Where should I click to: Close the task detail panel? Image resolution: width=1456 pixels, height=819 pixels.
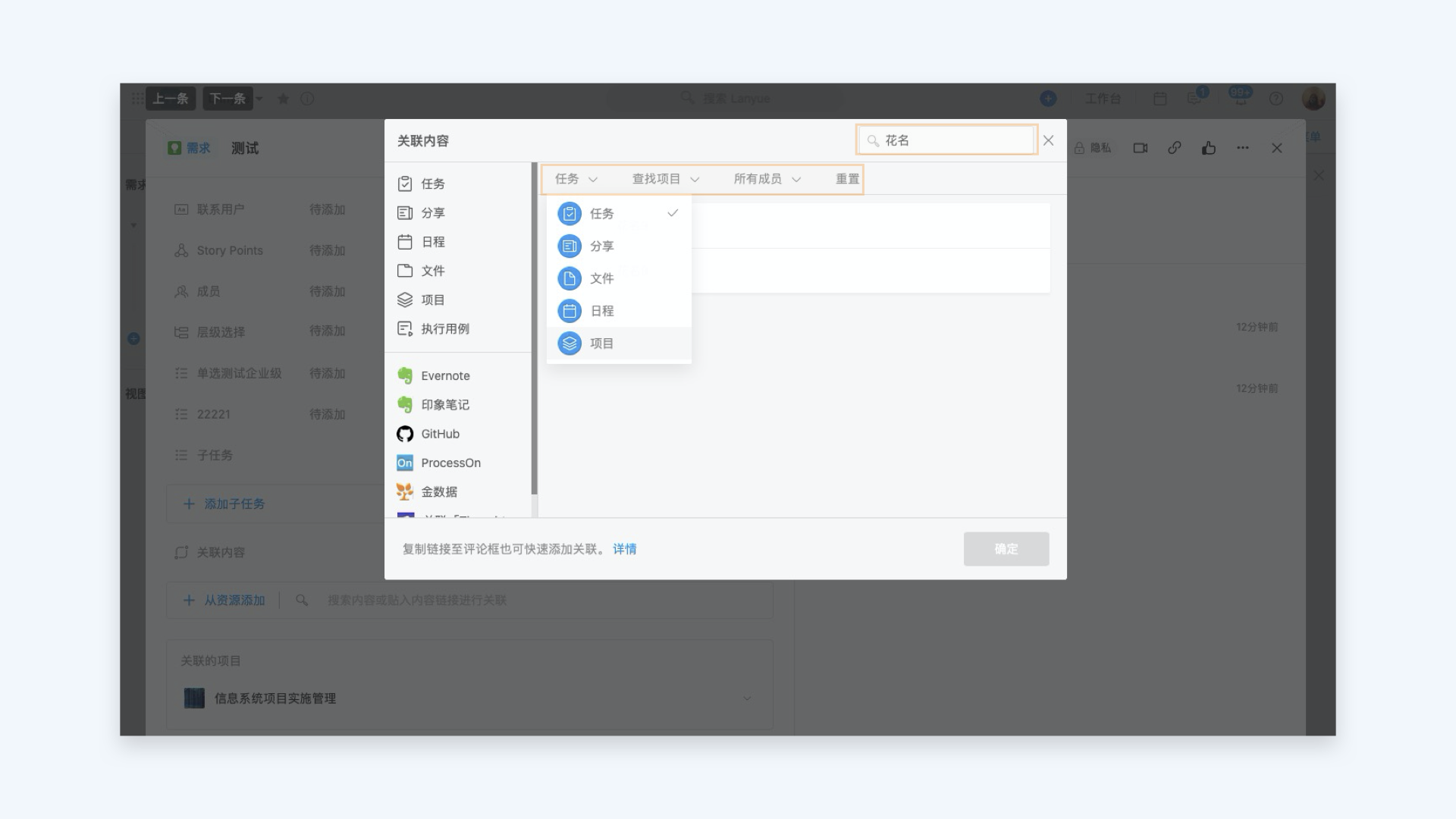coord(1277,148)
